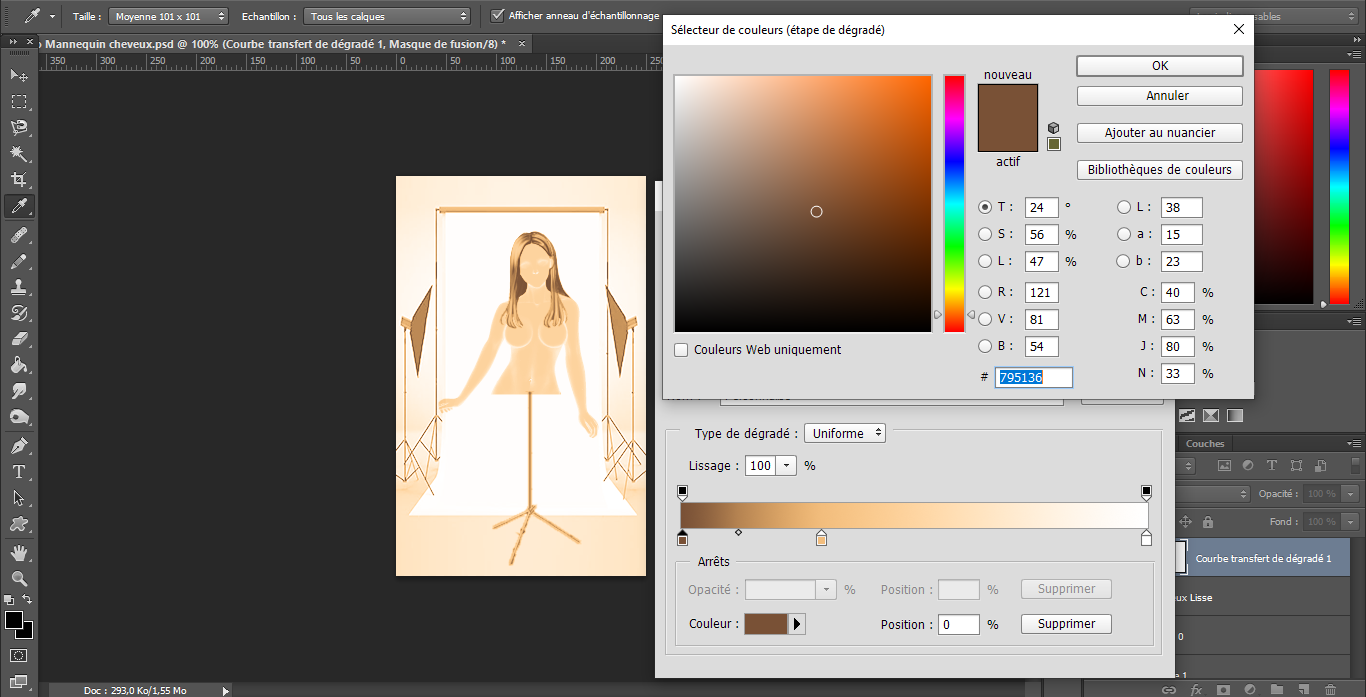This screenshot has height=697, width=1366.
Task: Select the Horizontal Type tool
Action: [19, 471]
